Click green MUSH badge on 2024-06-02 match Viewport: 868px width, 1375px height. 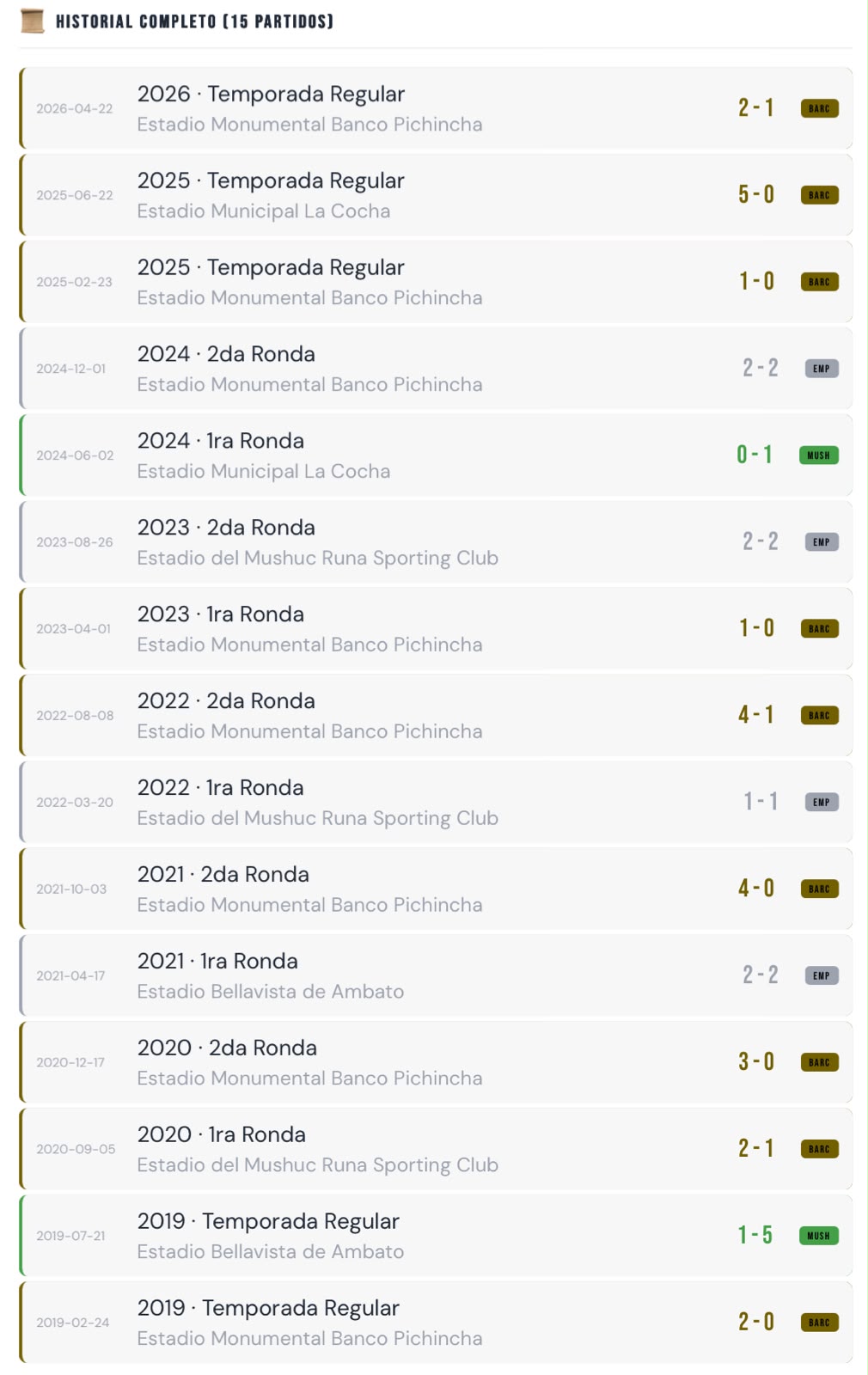[818, 456]
